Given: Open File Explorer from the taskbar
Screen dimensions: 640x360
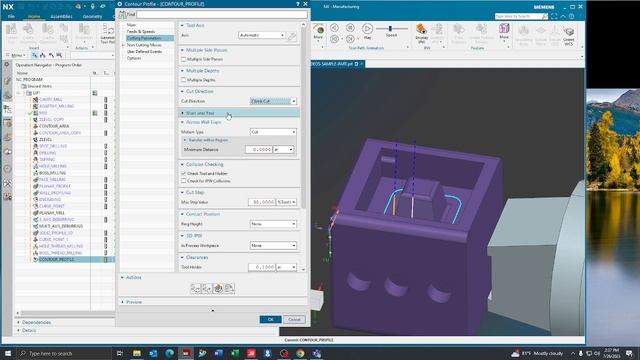Looking at the screenshot, I should click(137, 353).
